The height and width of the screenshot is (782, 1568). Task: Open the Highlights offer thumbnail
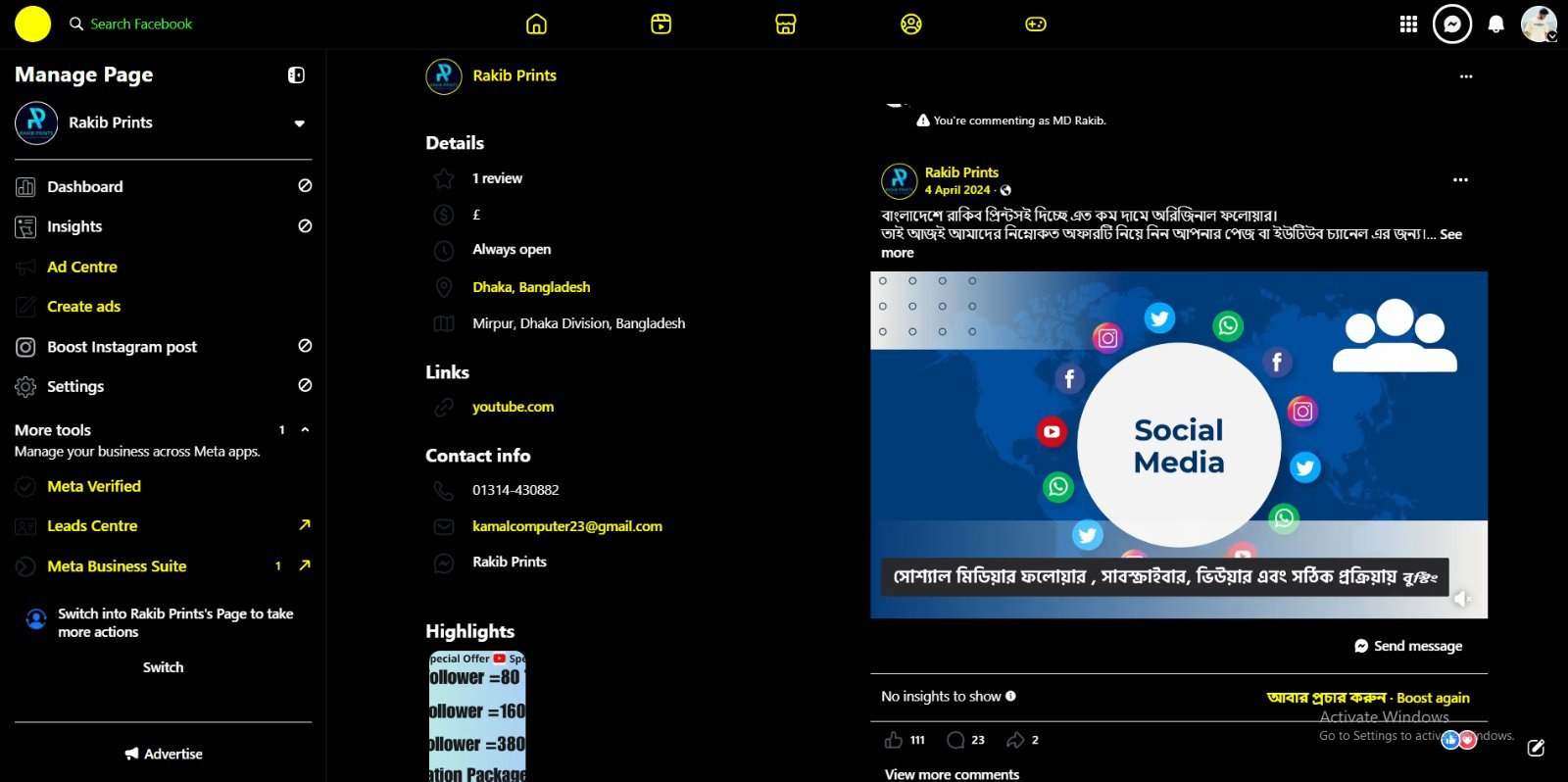(x=477, y=716)
